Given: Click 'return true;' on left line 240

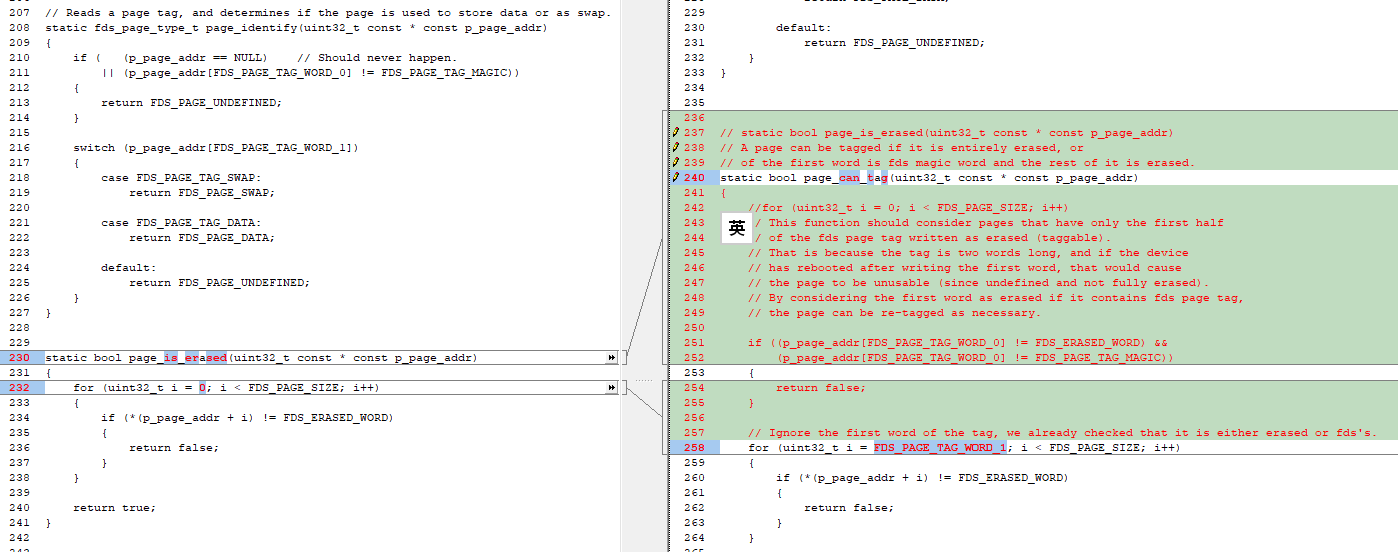Looking at the screenshot, I should pos(114,508).
